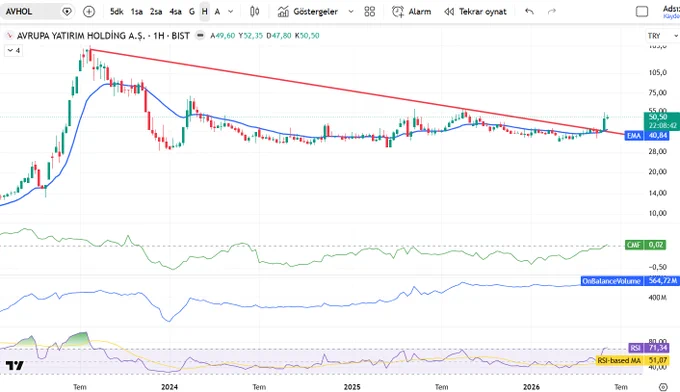Start bar replay with Tekrar oynat

click(x=475, y=12)
